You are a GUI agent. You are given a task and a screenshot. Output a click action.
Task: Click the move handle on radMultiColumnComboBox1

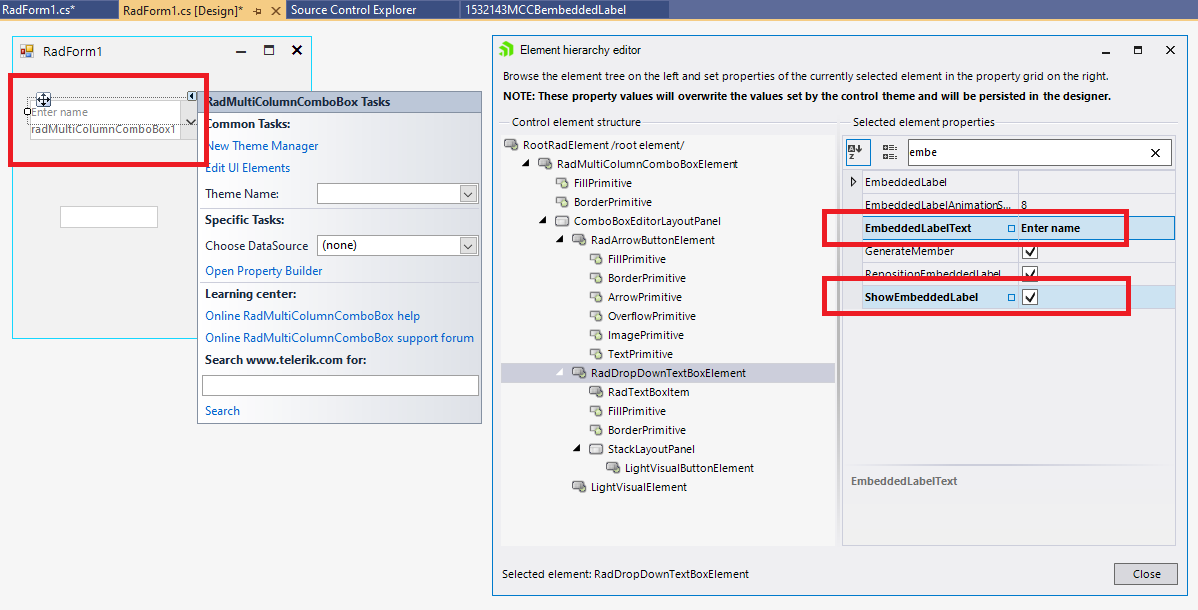(x=44, y=99)
